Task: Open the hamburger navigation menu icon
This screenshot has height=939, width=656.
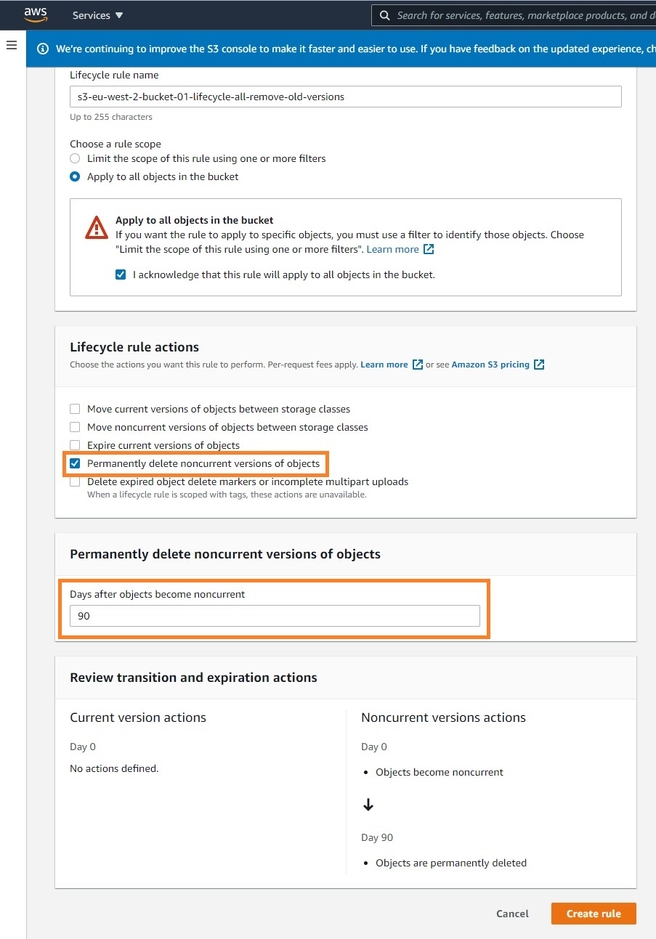Action: tap(11, 45)
